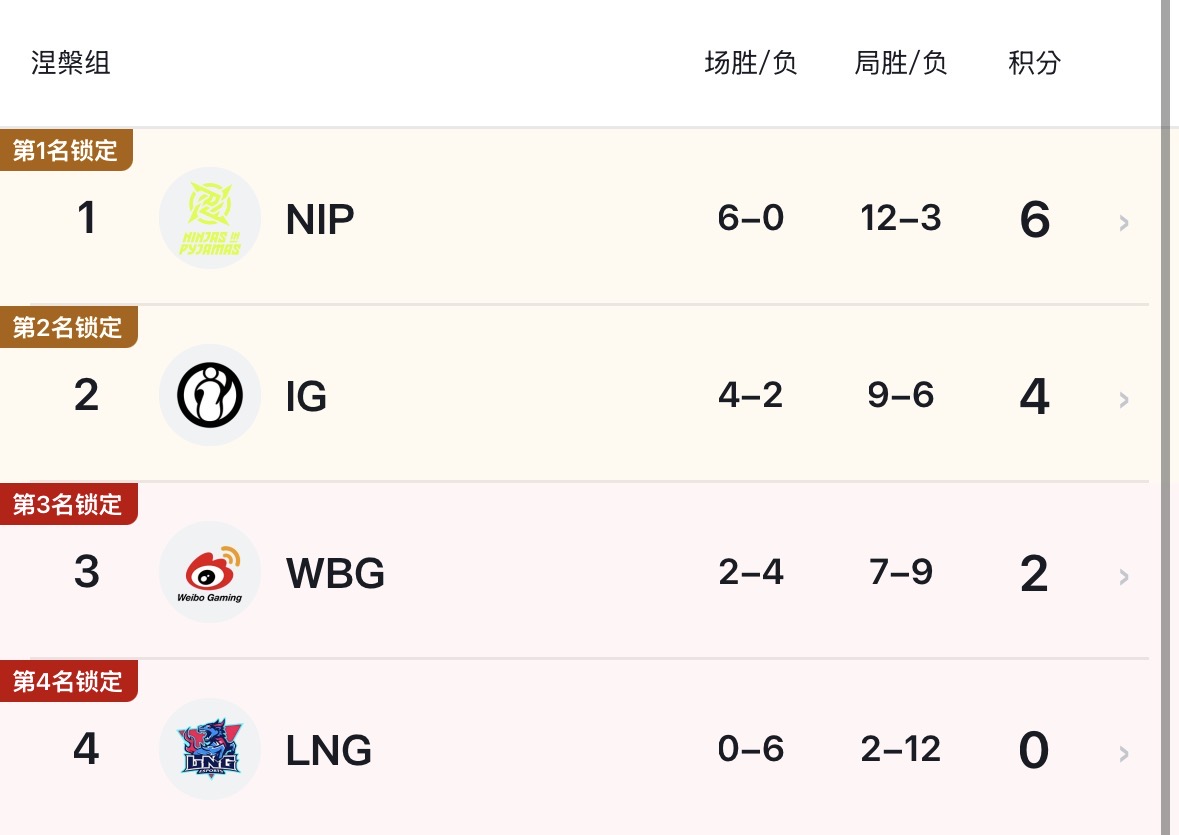Click the 积分 column header
Screen dimensions: 1179x835
tap(1035, 62)
